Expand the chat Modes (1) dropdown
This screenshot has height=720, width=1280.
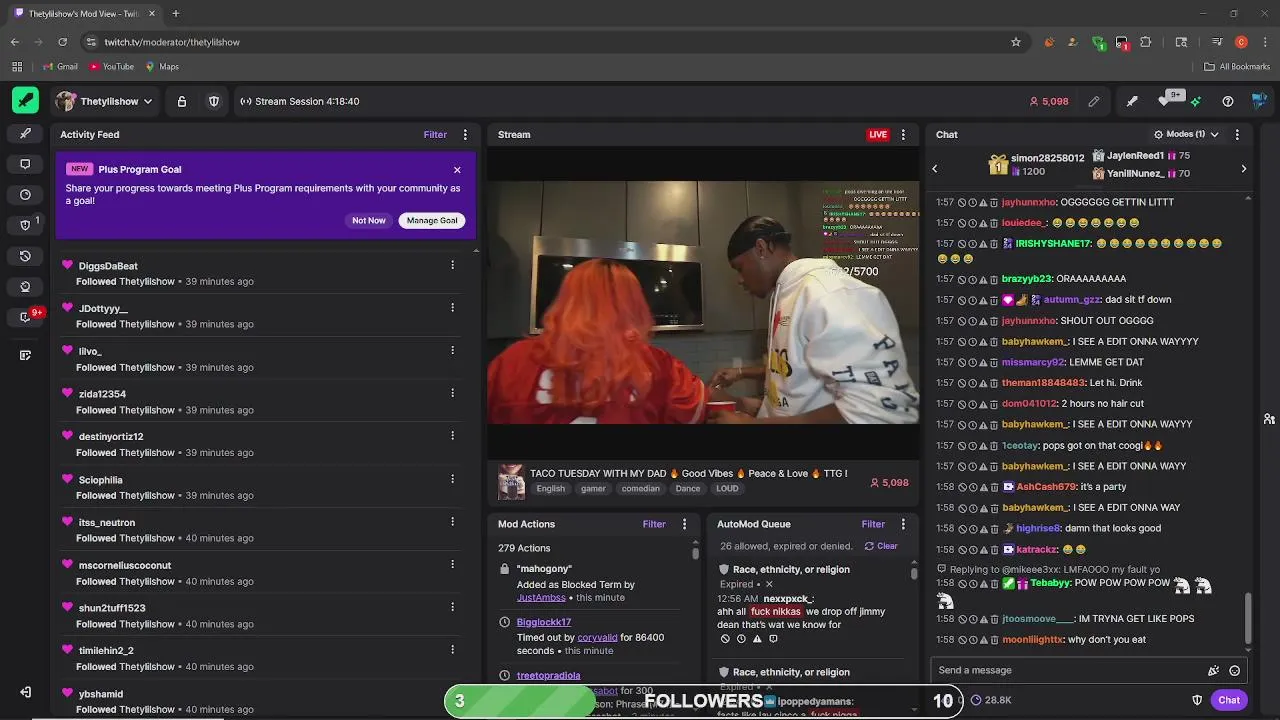pos(1185,134)
